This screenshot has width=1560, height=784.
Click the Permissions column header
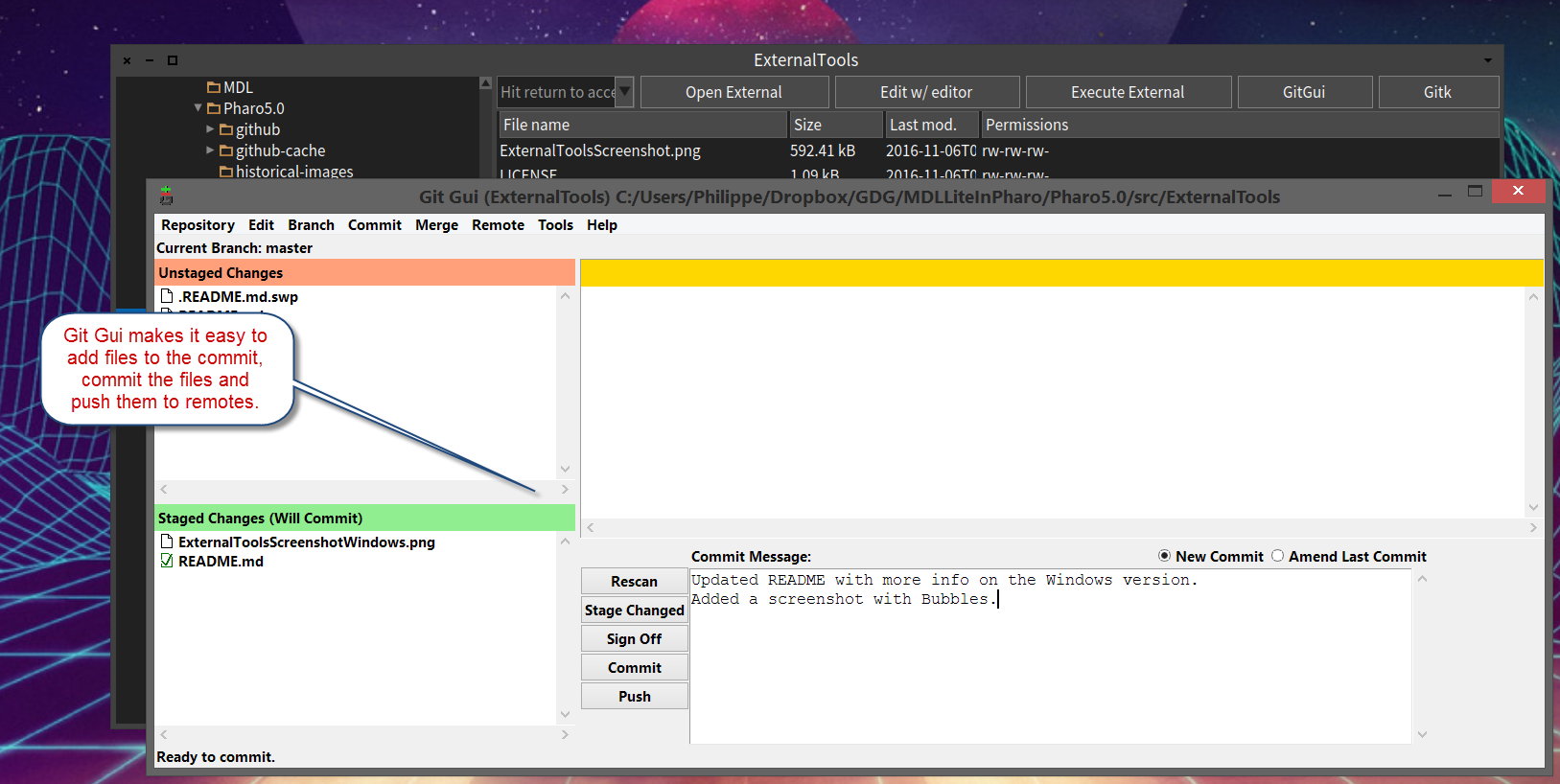point(1240,125)
